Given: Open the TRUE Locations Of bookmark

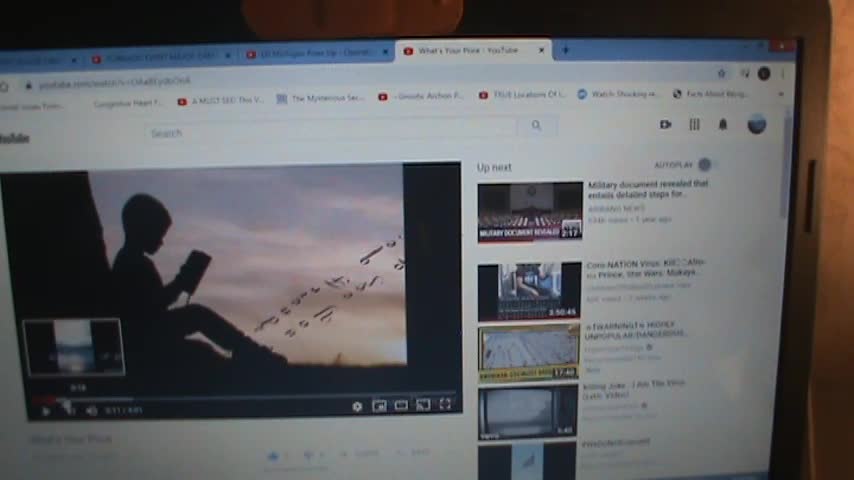Looking at the screenshot, I should pyautogui.click(x=522, y=95).
